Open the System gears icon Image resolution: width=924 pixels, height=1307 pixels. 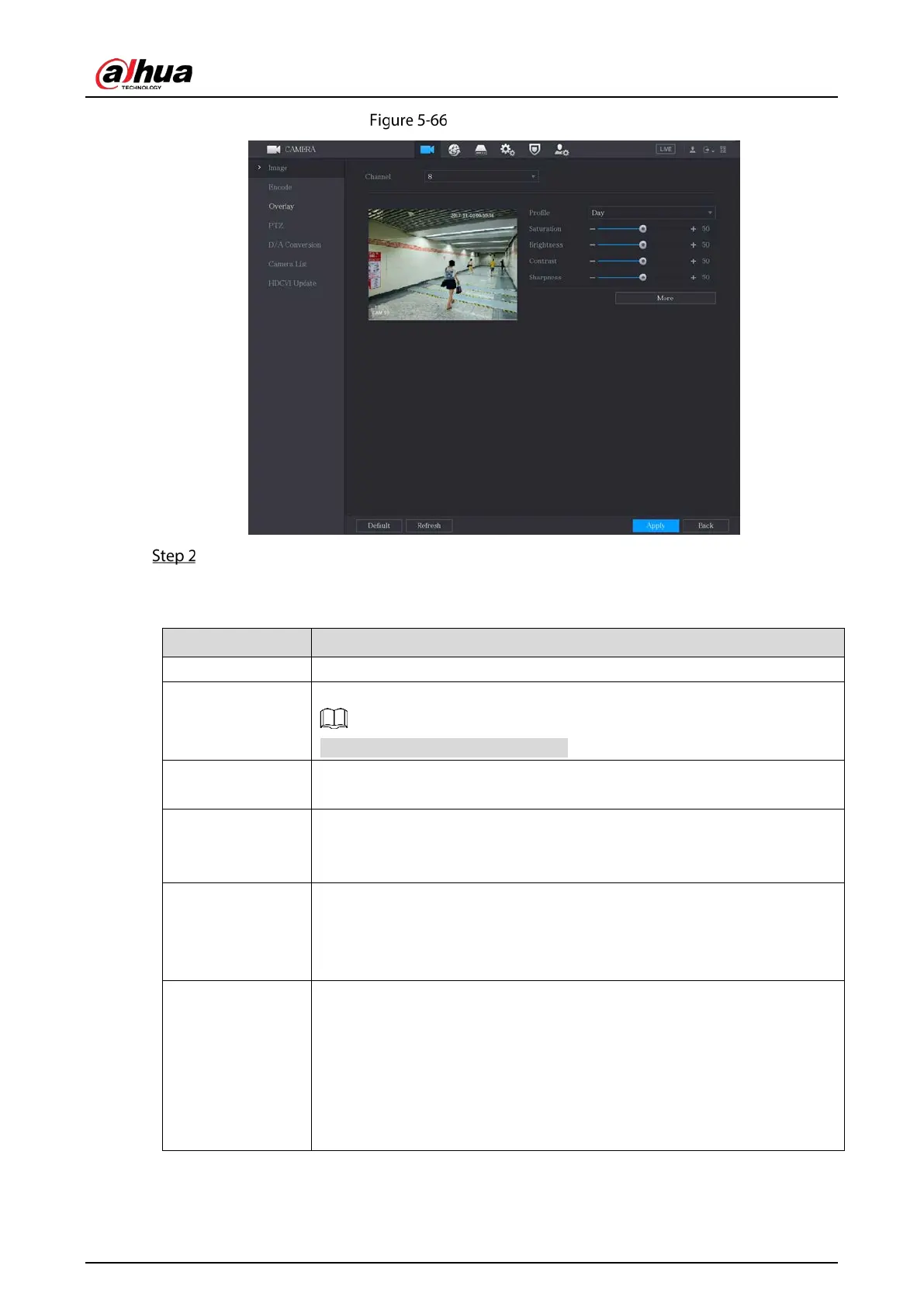click(507, 150)
